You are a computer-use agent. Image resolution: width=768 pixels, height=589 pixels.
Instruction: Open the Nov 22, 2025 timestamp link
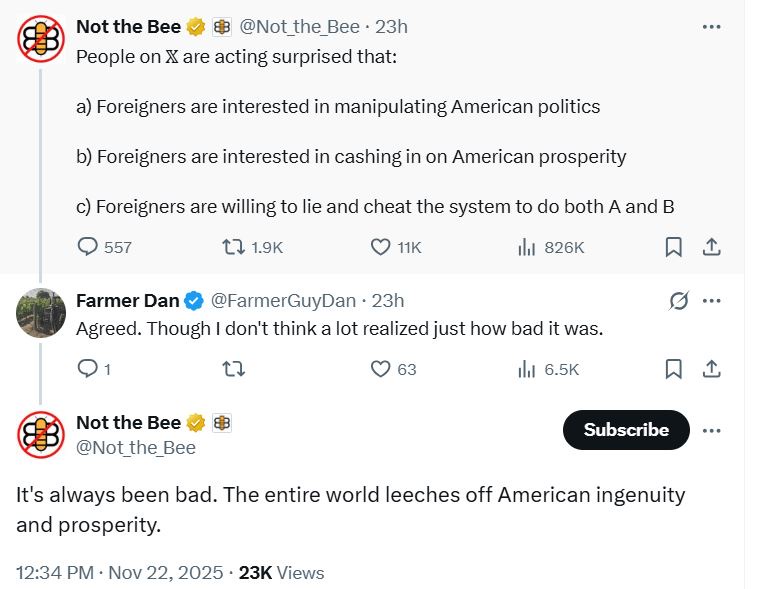(x=168, y=573)
